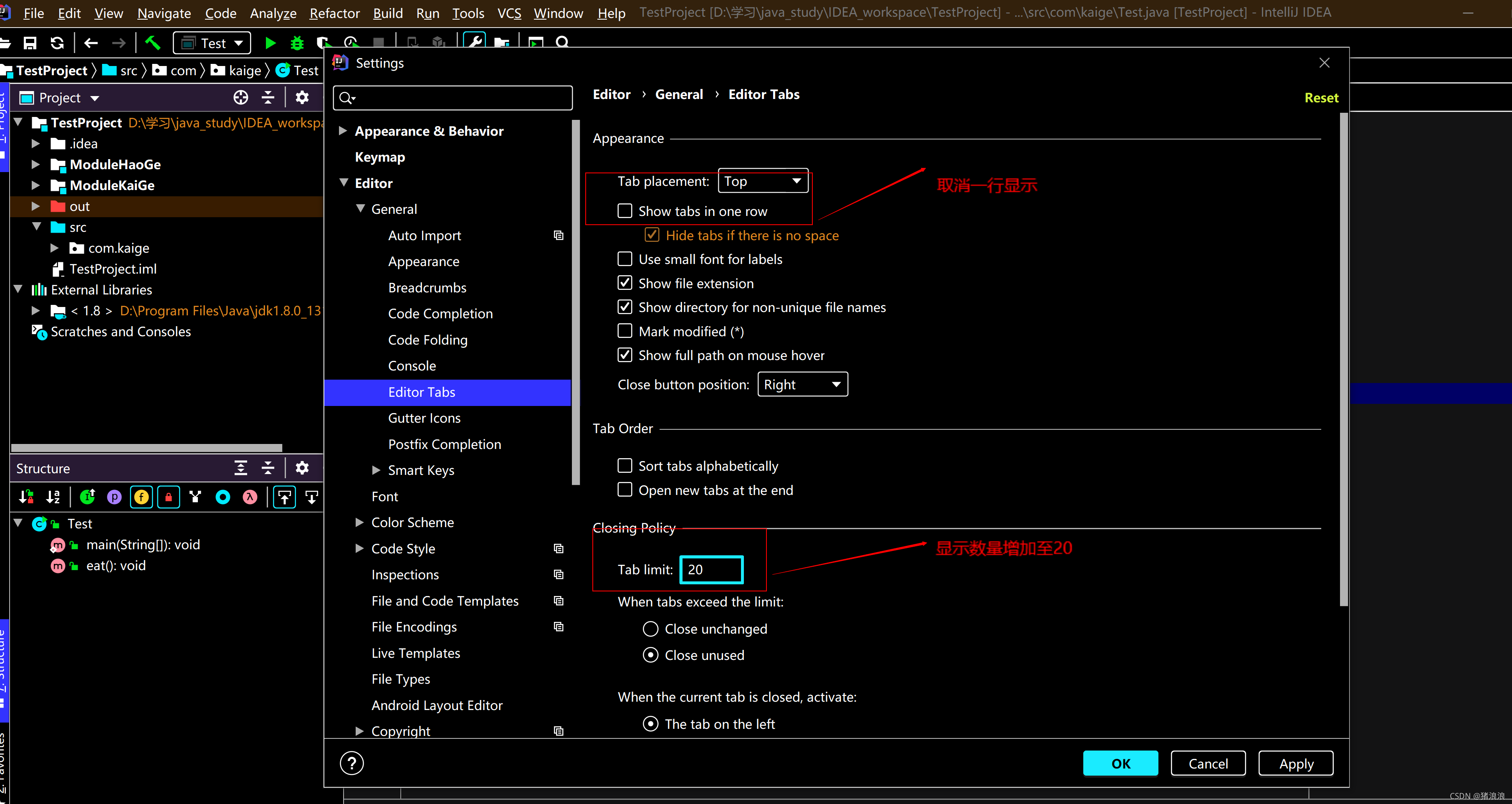Toggle Show Anonymous Classes cyan circle icon
Screen dimensions: 1512x804
pyautogui.click(x=223, y=497)
